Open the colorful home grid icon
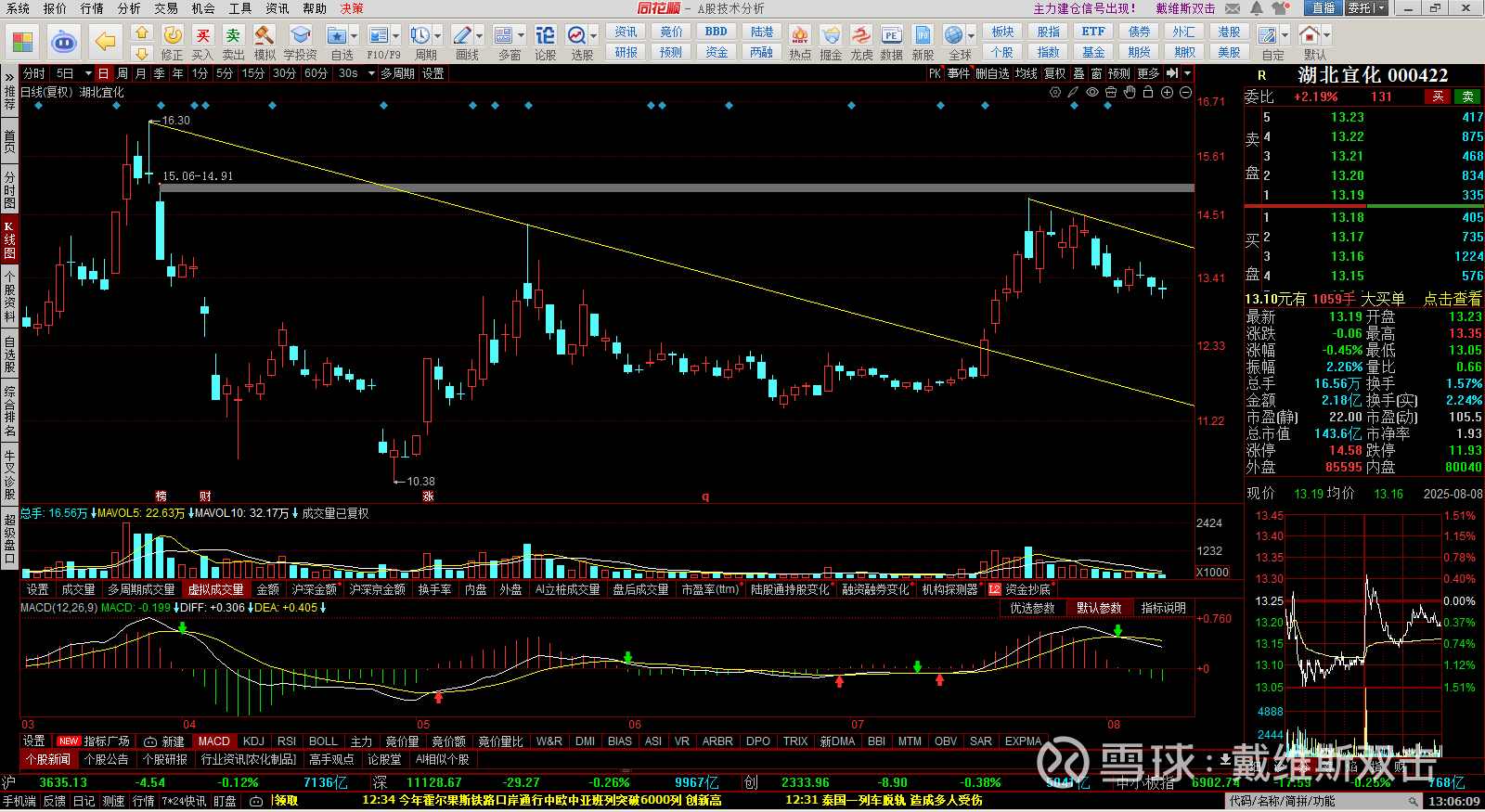The height and width of the screenshot is (812, 1485). (x=22, y=42)
